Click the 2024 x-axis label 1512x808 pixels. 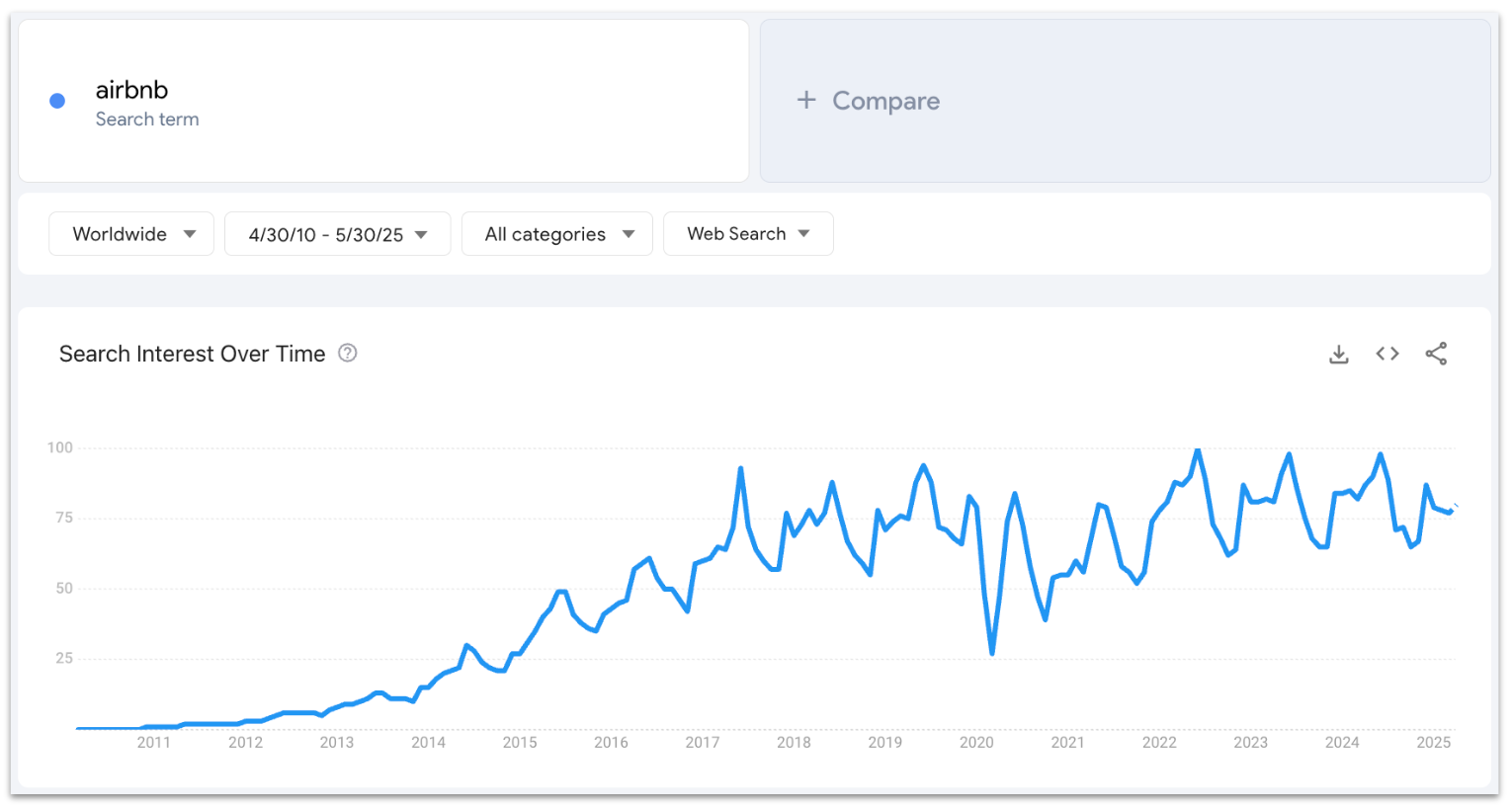pos(1342,743)
